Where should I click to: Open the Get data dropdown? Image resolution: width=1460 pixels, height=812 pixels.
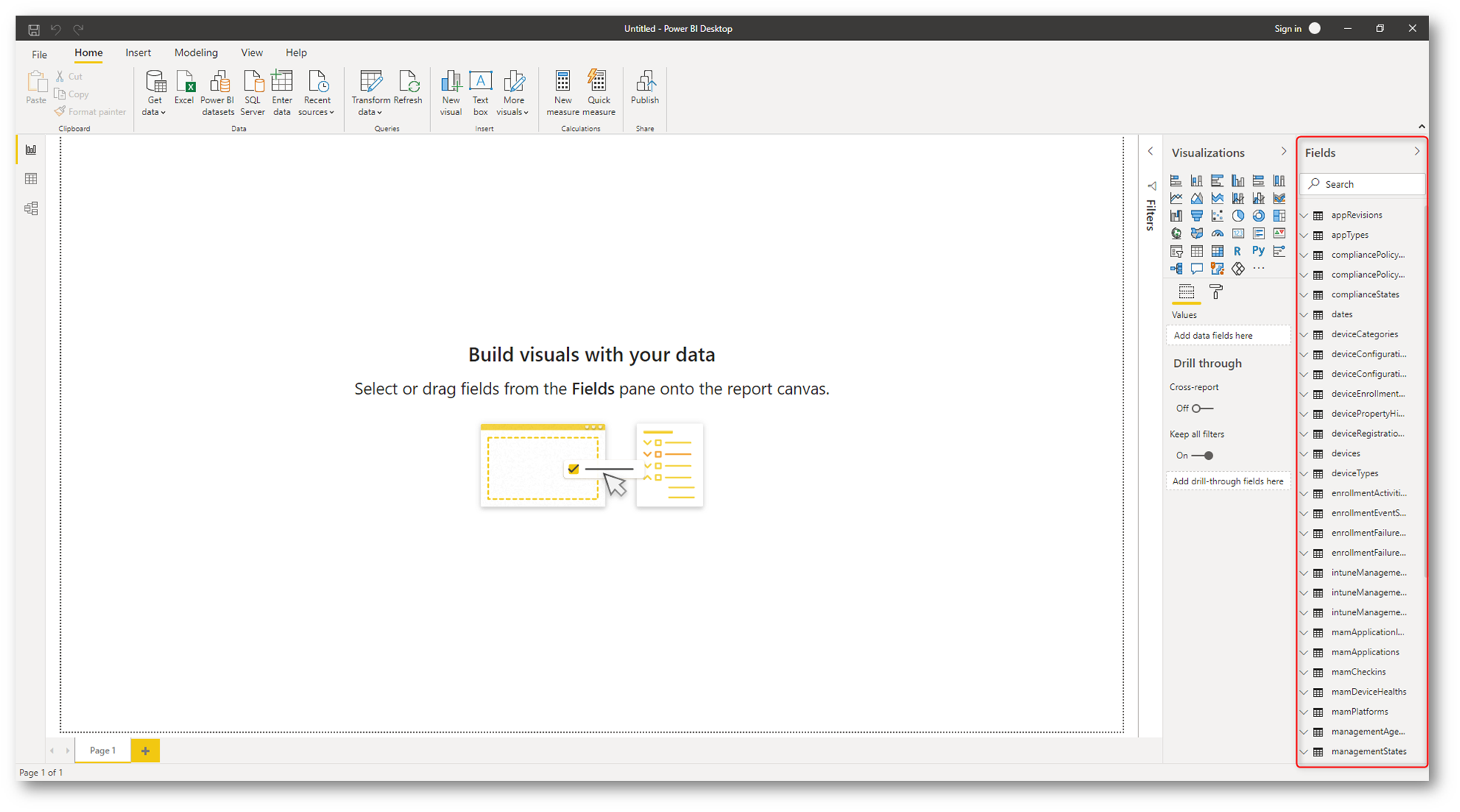pos(155,94)
